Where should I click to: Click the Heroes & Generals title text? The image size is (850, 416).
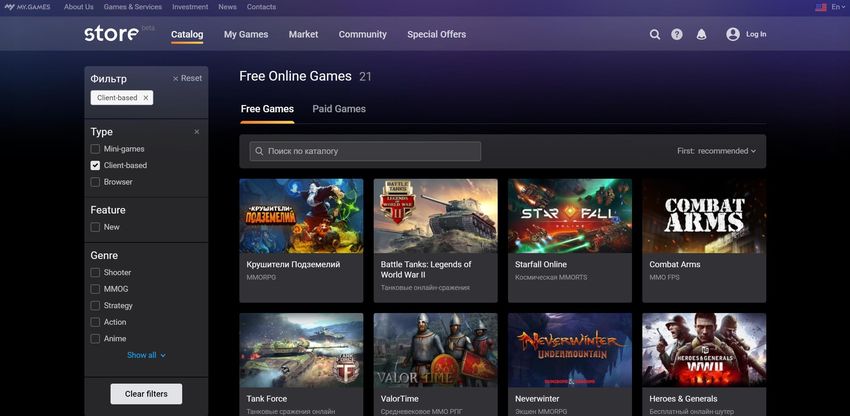coord(684,399)
